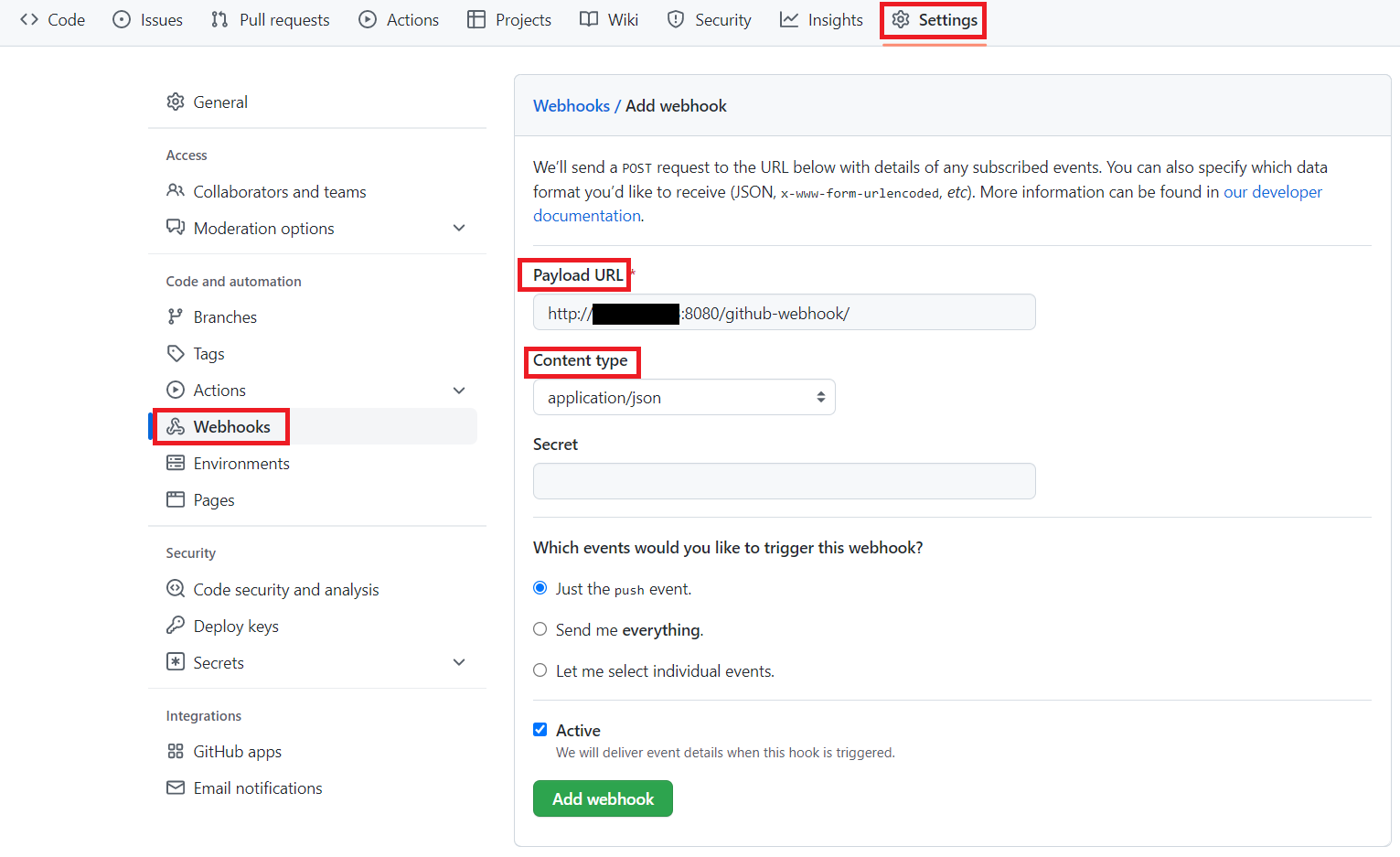The image size is (1400, 857).
Task: Click the General gear icon in the sidebar
Action: (x=176, y=102)
